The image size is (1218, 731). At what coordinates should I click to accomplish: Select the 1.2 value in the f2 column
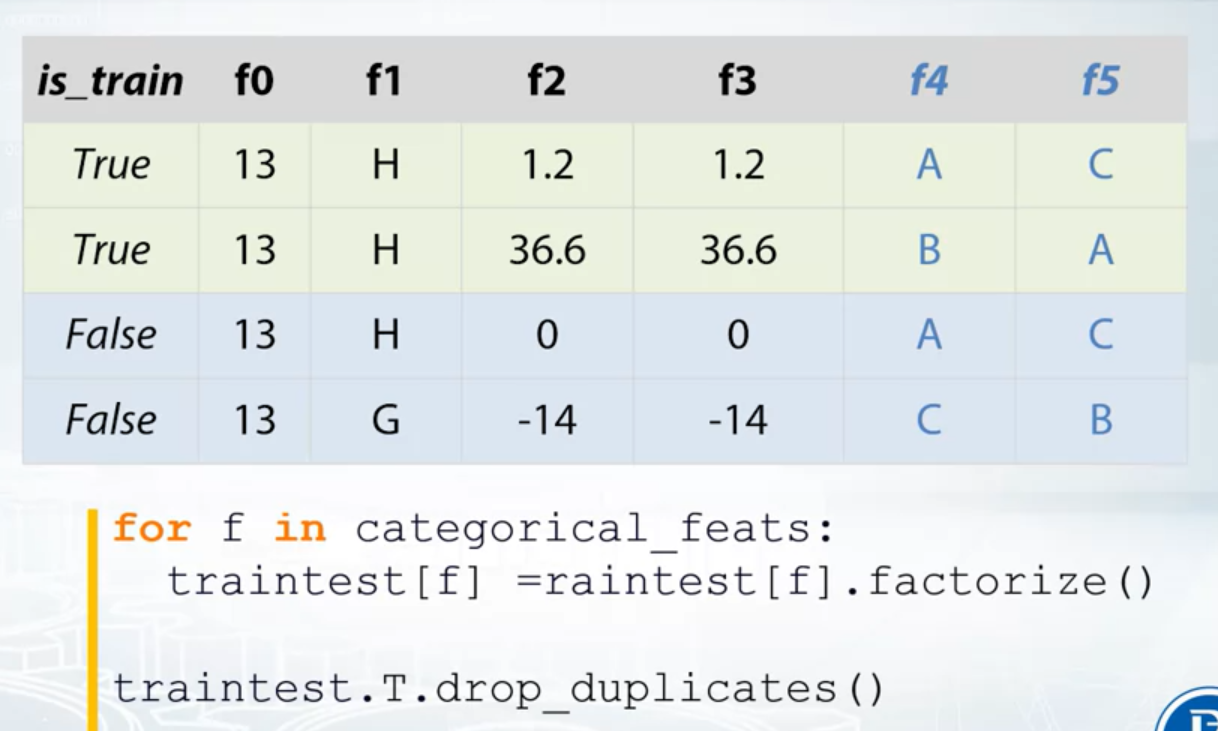point(547,165)
